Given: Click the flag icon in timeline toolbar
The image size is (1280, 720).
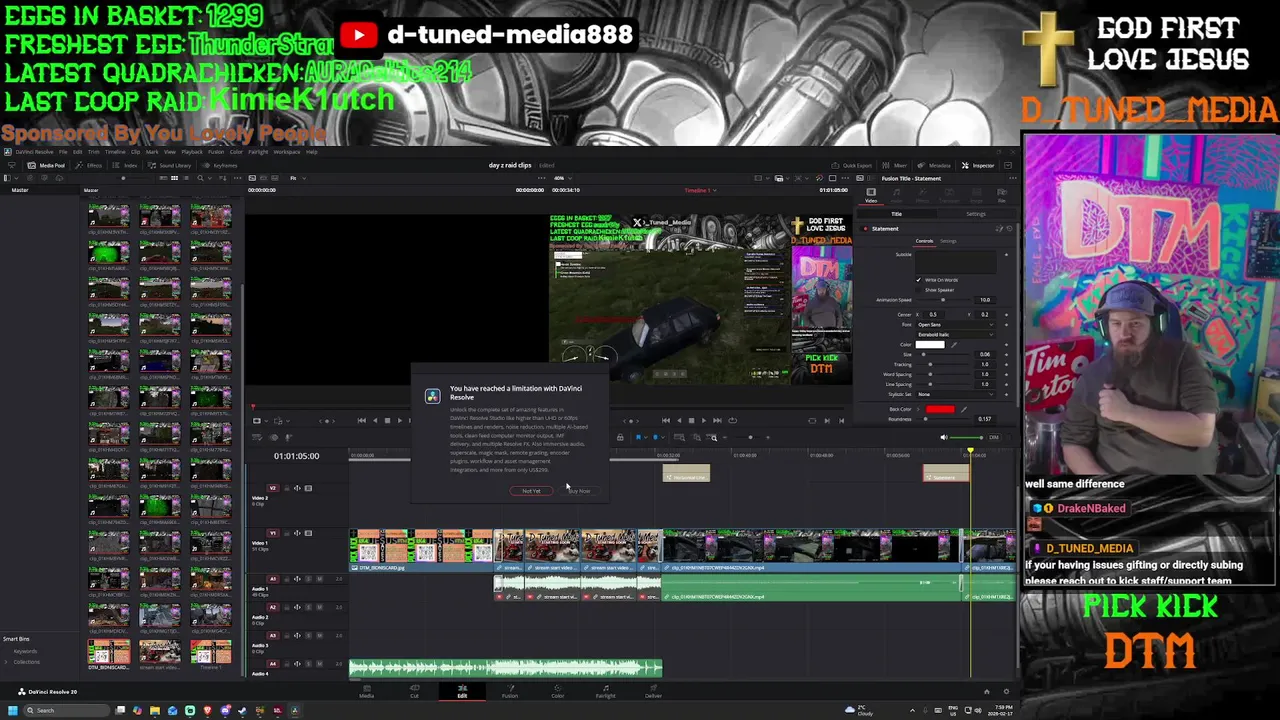Looking at the screenshot, I should pyautogui.click(x=639, y=437).
